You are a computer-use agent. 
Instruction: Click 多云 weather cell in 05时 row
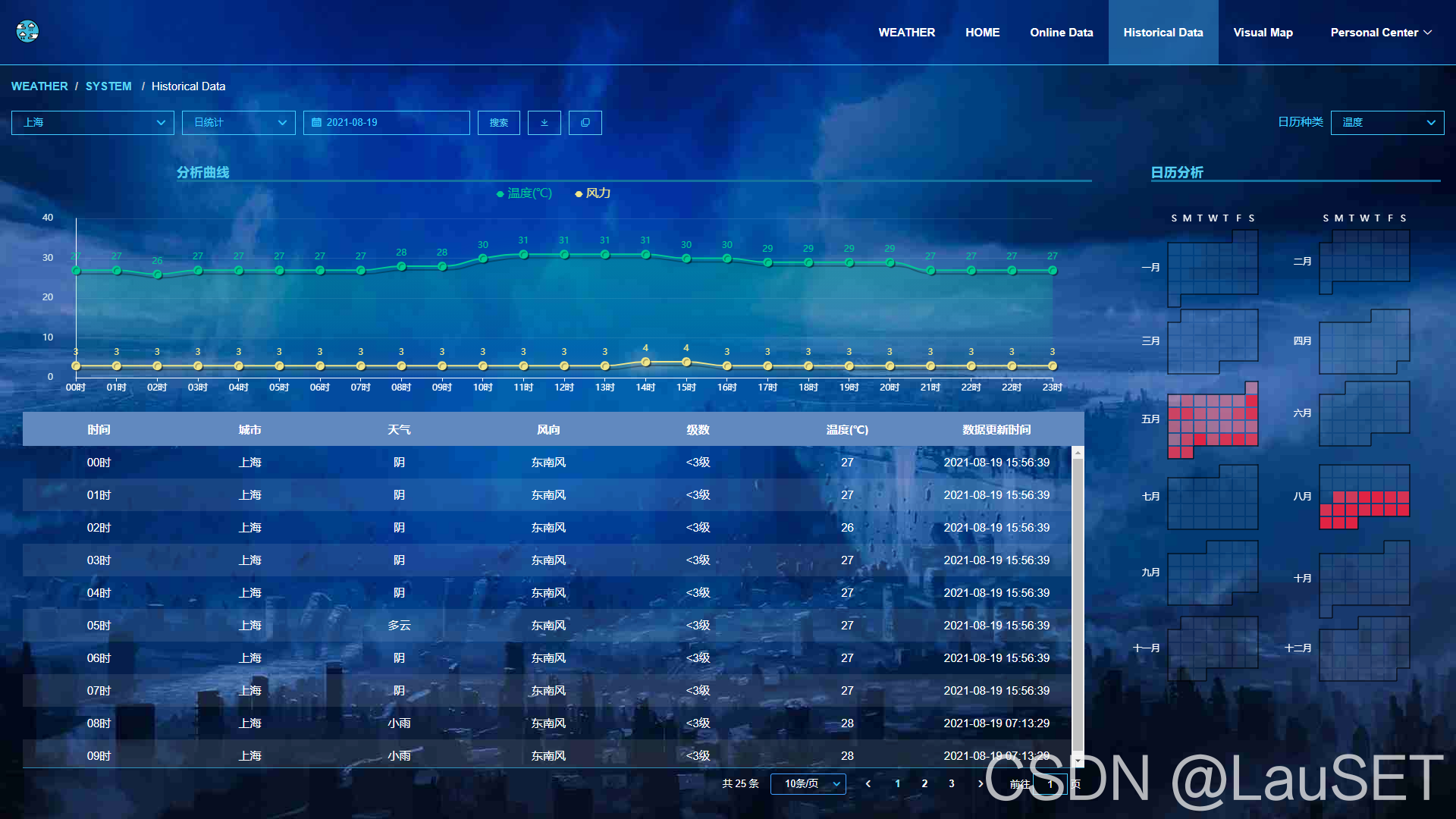click(x=399, y=626)
